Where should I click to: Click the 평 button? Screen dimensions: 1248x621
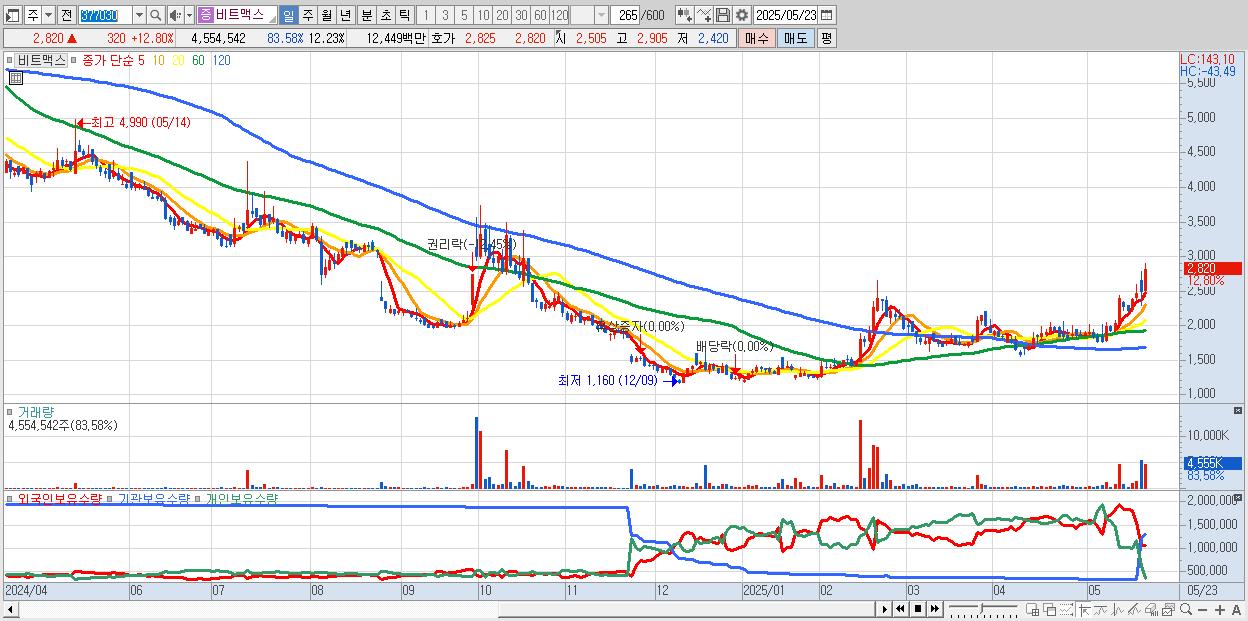point(827,38)
